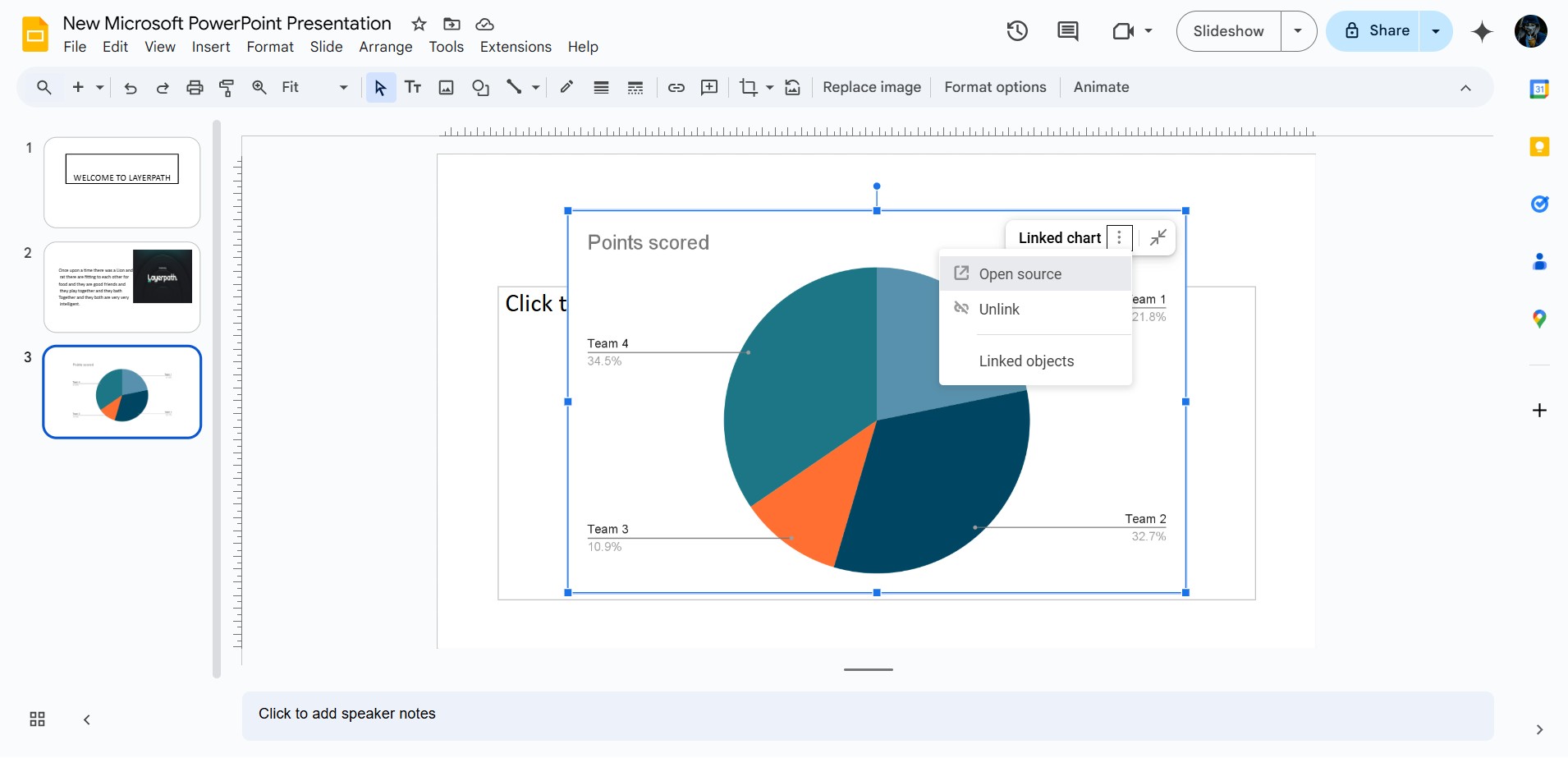The width and height of the screenshot is (1568, 758).
Task: Choose Open source from linked chart menu
Action: tap(1035, 274)
